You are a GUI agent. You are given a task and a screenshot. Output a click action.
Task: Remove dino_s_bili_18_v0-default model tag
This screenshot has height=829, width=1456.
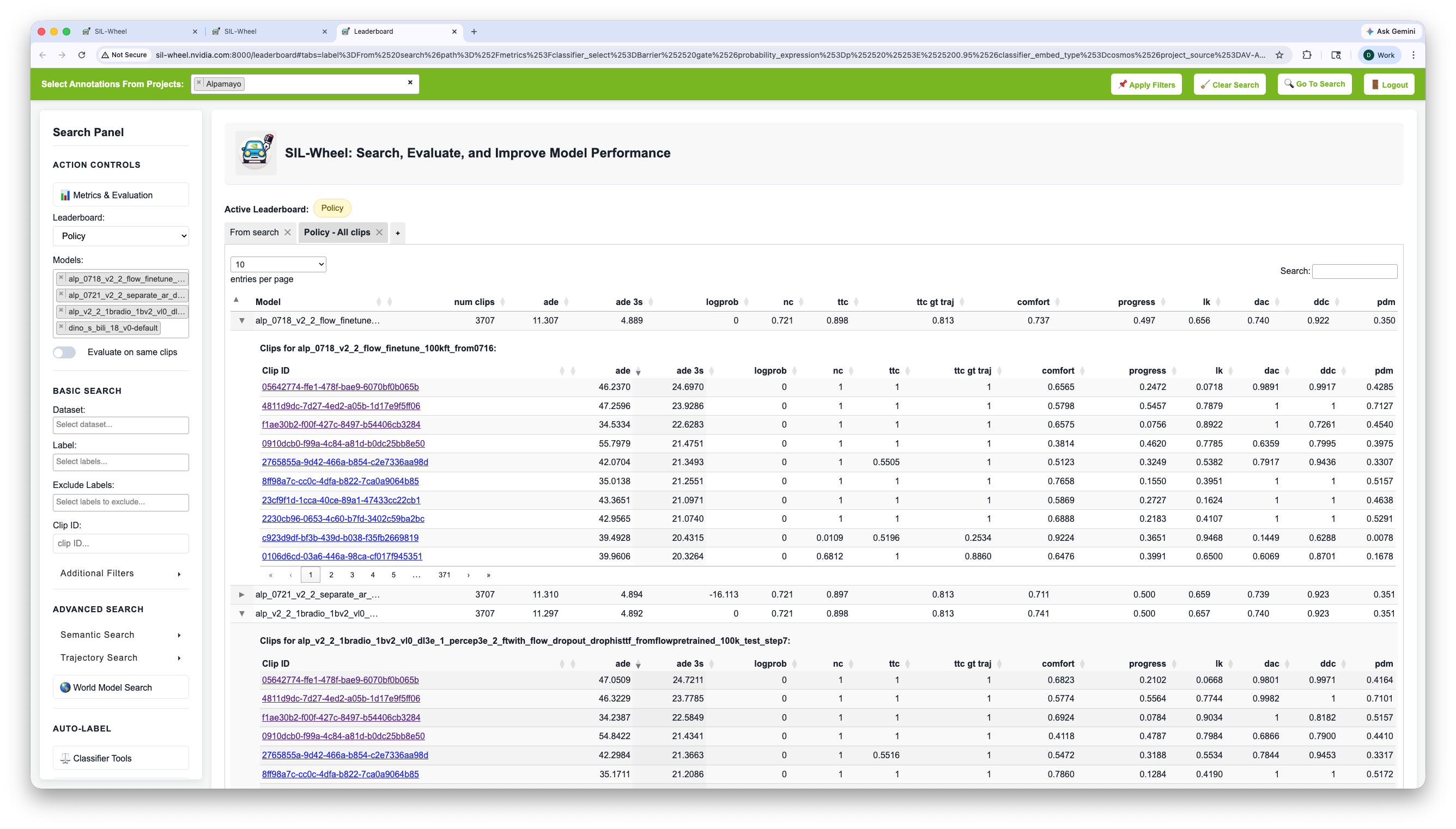[x=61, y=327]
